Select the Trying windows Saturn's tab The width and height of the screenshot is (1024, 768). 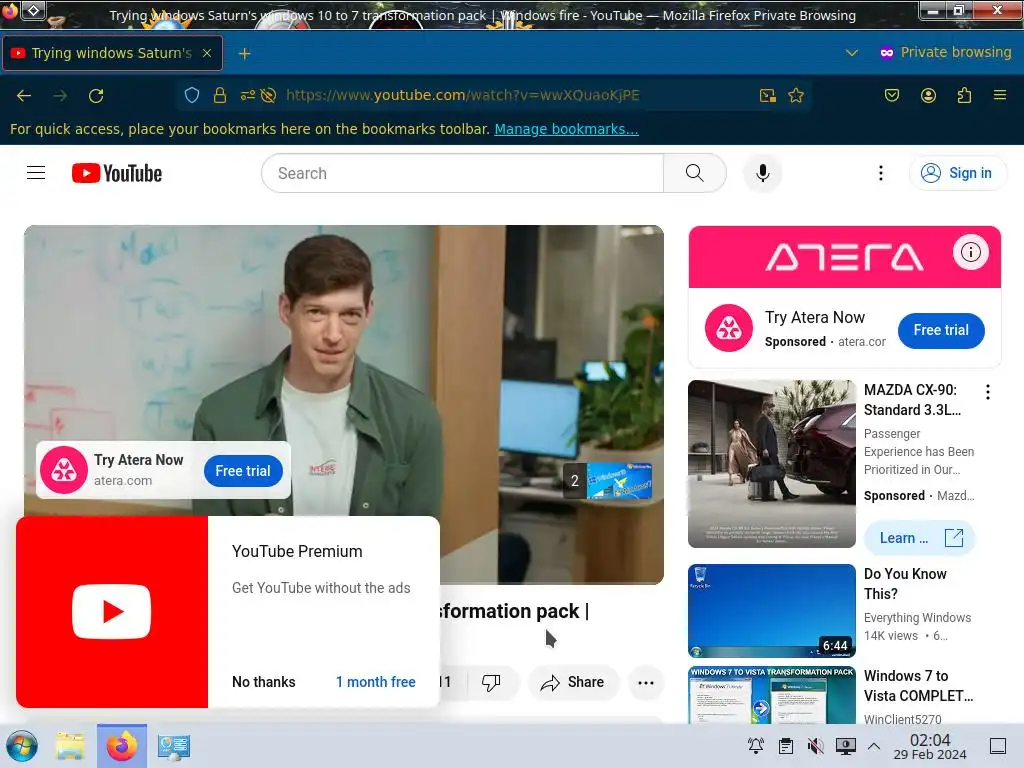click(x=112, y=53)
